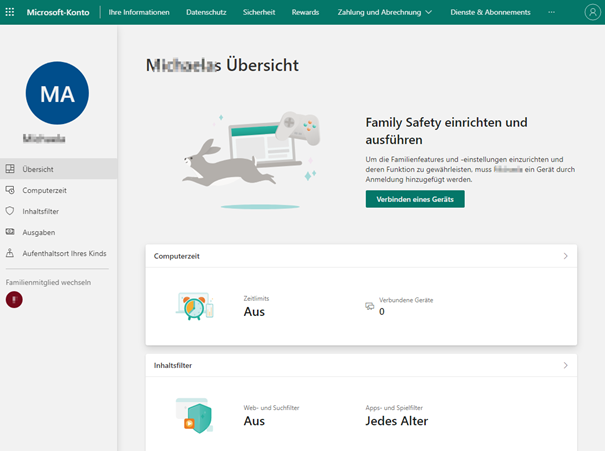Select Übersicht in the sidebar
605x451 pixels.
coord(59,169)
